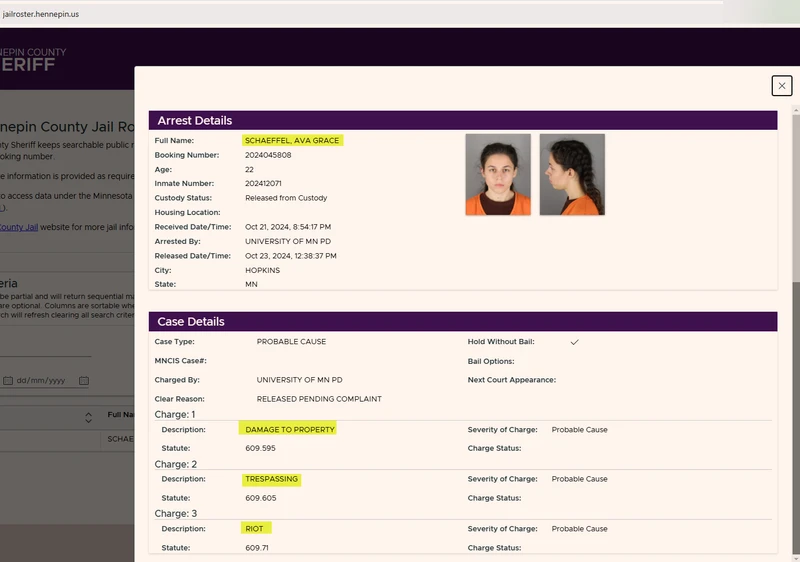Click the sort arrows in table header
This screenshot has height=562, width=800.
88,418
